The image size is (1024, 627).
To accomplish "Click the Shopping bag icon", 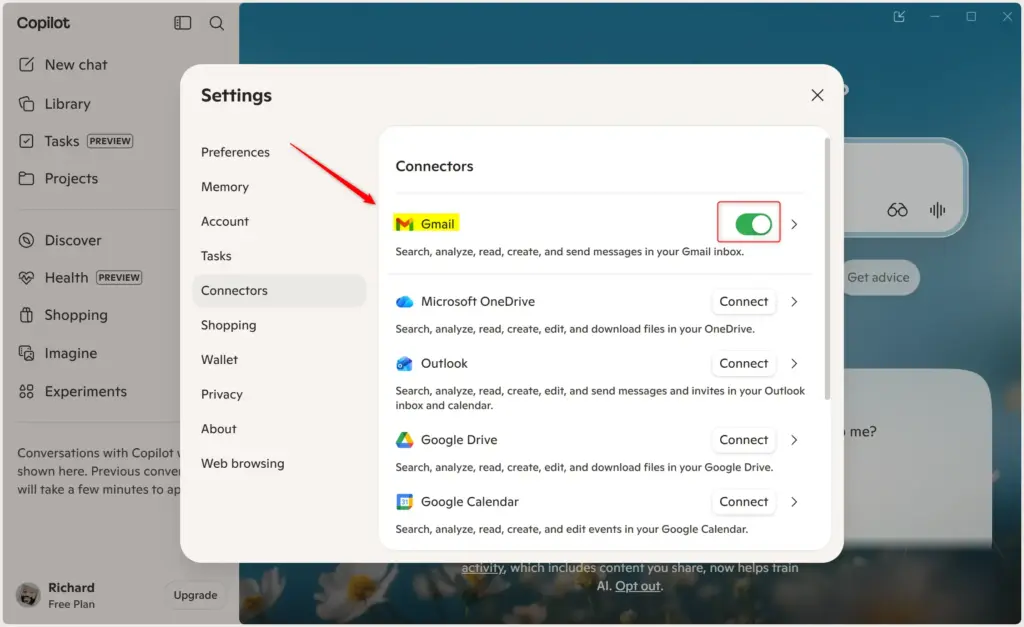I will (26, 315).
